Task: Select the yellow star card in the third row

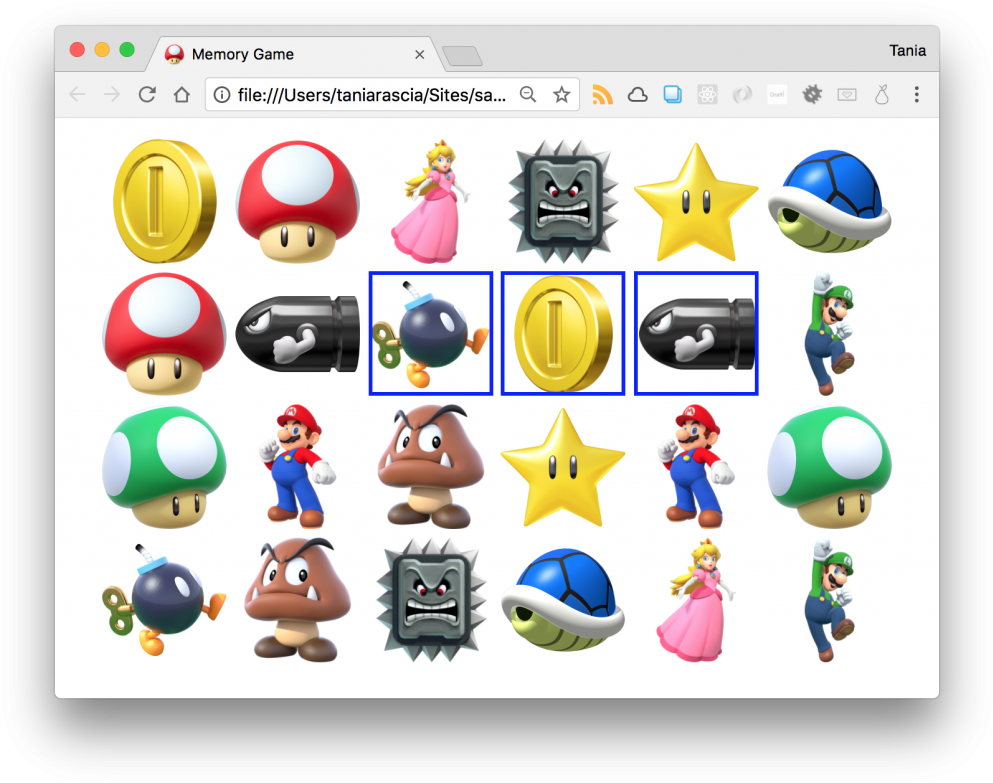Action: pos(563,468)
